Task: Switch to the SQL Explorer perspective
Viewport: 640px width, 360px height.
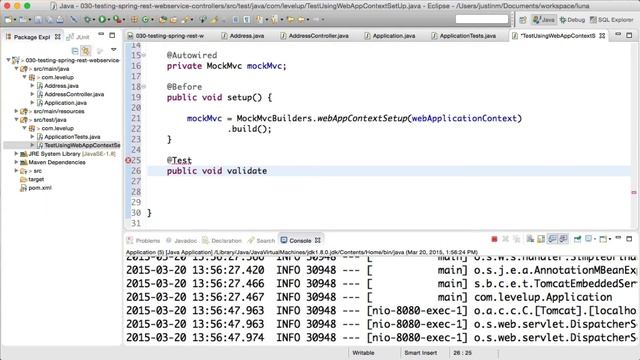Action: (611, 20)
